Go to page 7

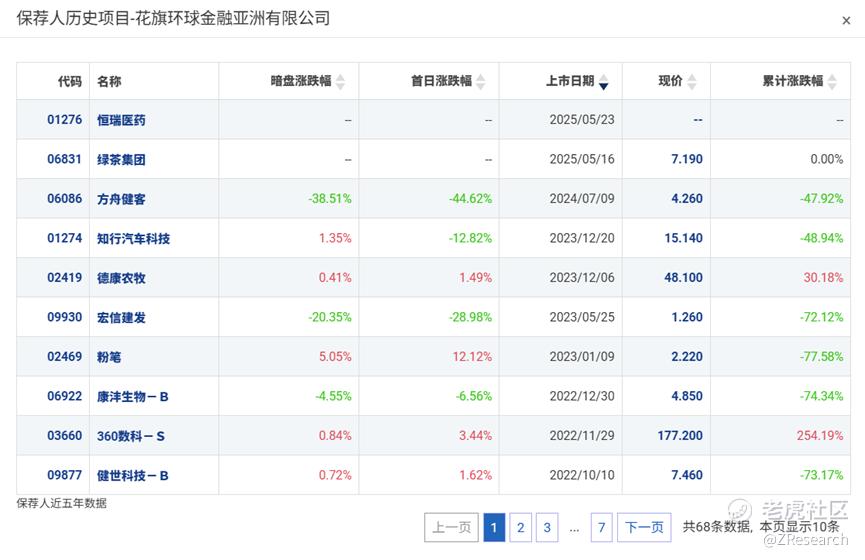pos(601,527)
